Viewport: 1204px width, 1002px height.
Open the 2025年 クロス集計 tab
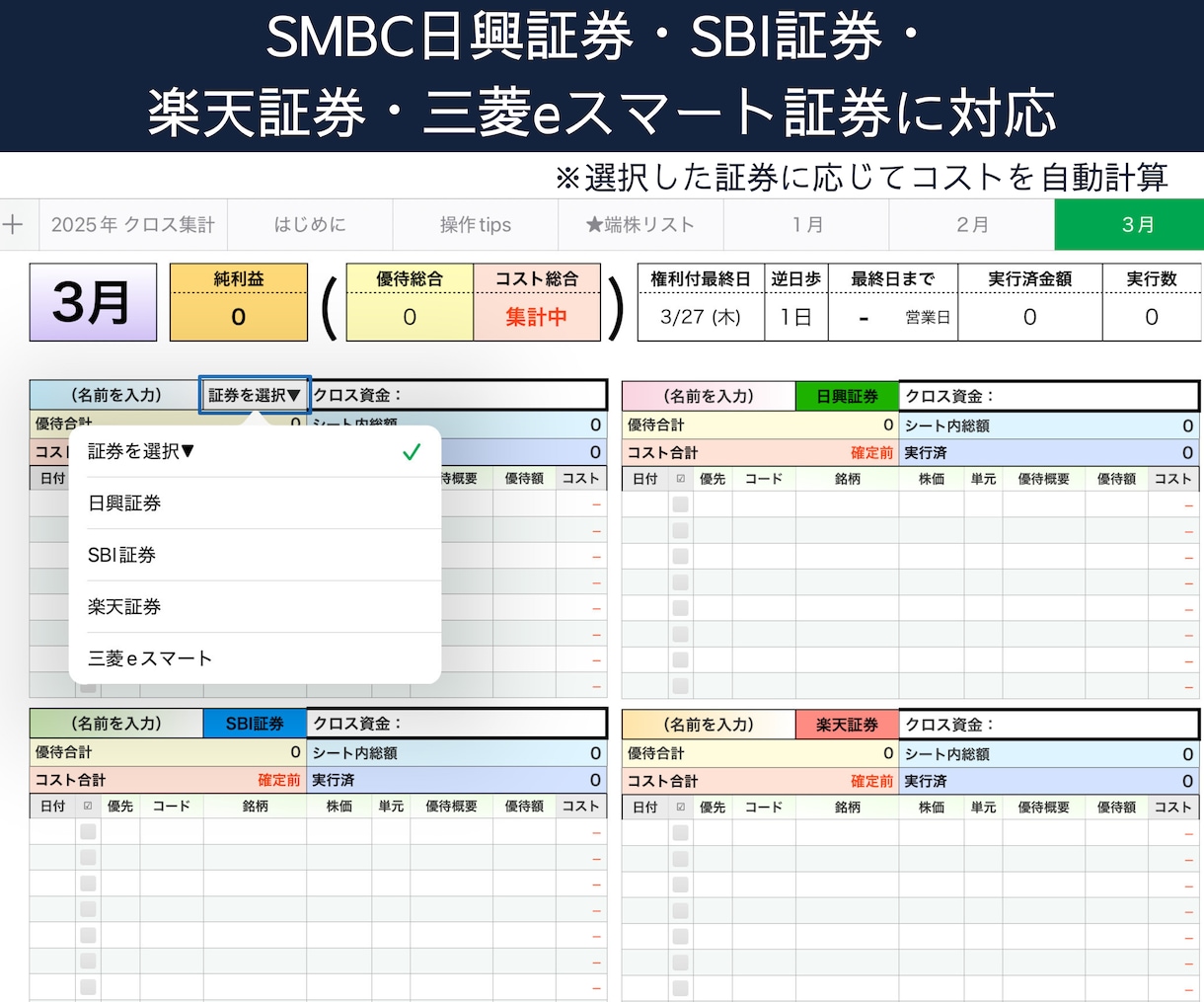pos(133,225)
